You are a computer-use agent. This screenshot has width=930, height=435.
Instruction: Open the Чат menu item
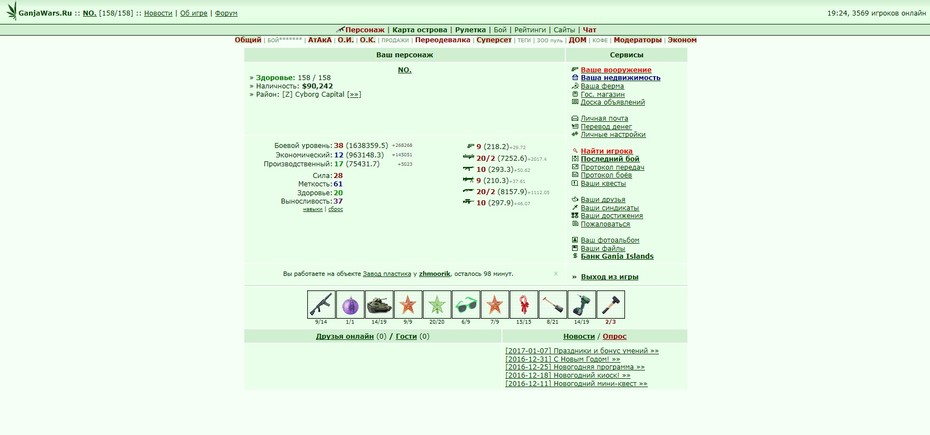click(x=590, y=30)
